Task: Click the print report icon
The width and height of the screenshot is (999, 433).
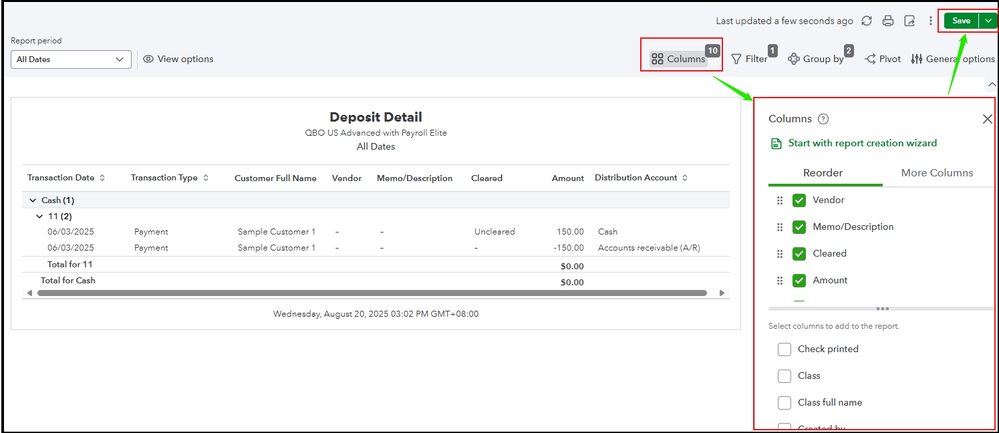Action: 888,21
